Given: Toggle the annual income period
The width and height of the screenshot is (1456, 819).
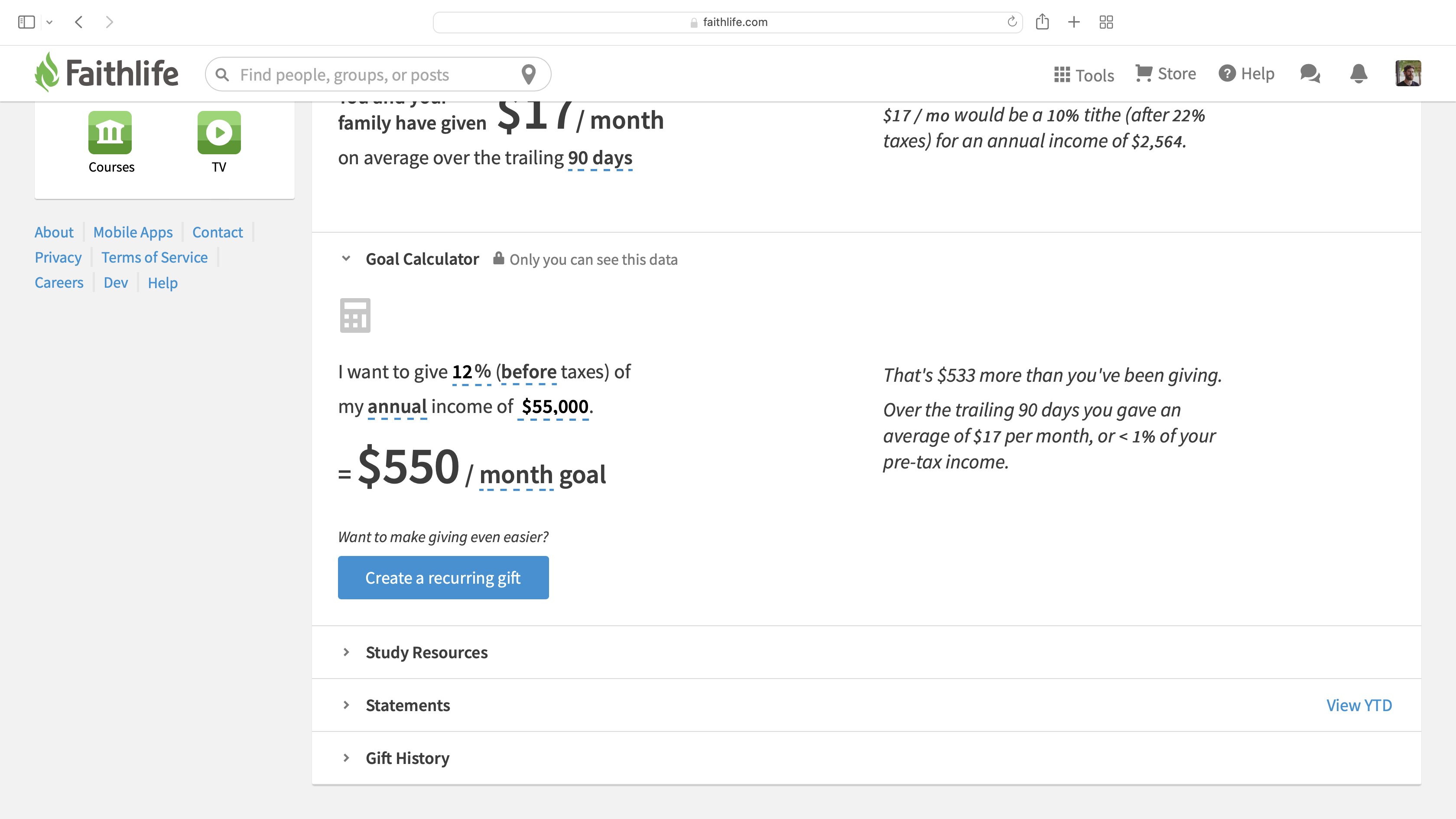Looking at the screenshot, I should [397, 407].
